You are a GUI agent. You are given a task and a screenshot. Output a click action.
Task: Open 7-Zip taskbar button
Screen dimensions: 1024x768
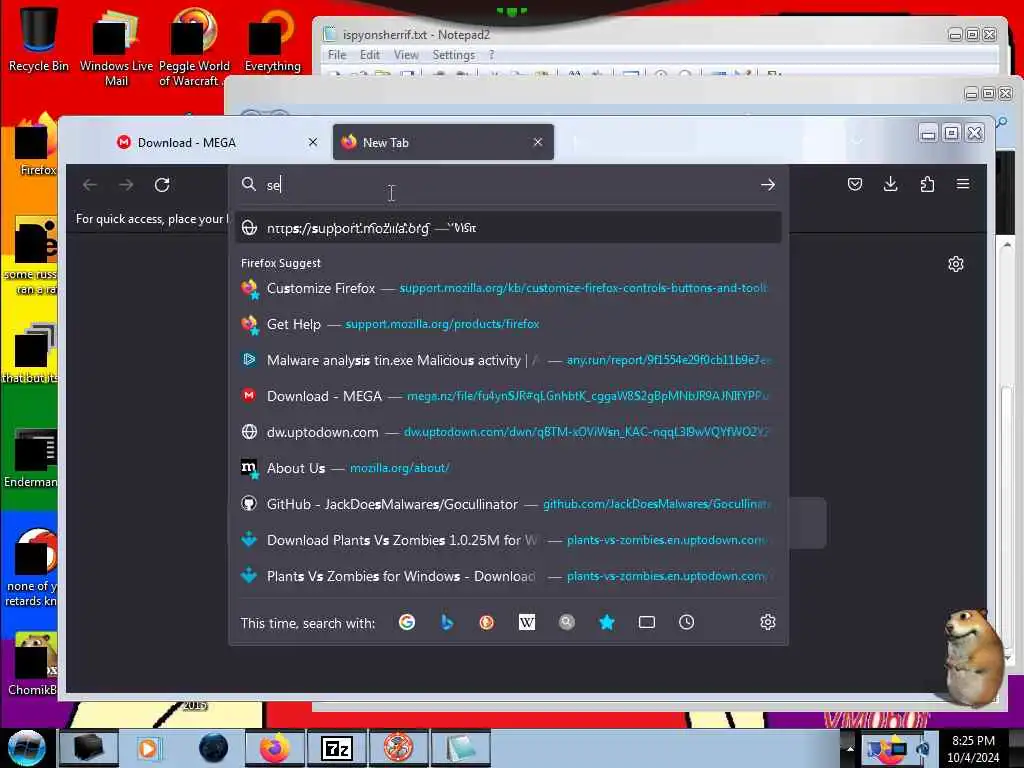pos(336,748)
